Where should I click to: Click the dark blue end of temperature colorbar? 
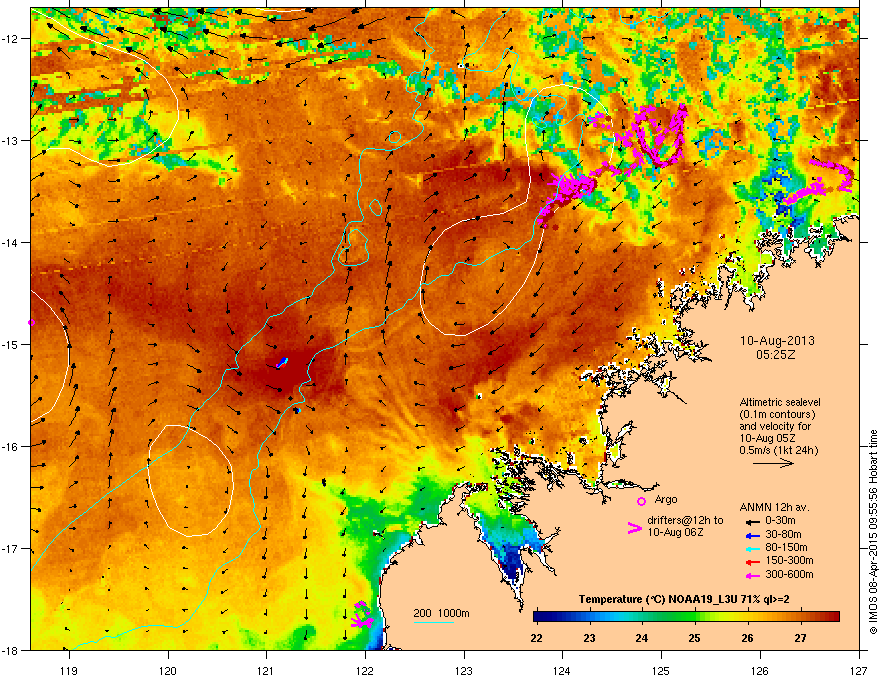[x=539, y=617]
